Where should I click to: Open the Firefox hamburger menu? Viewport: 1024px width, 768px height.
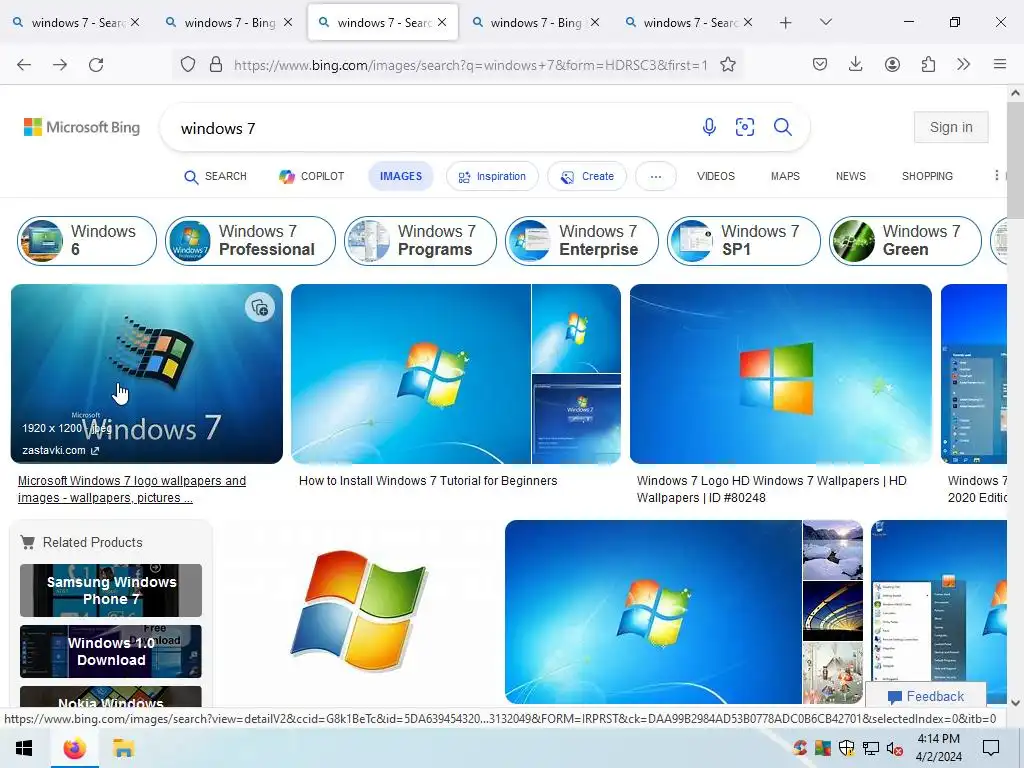[x=1000, y=65]
